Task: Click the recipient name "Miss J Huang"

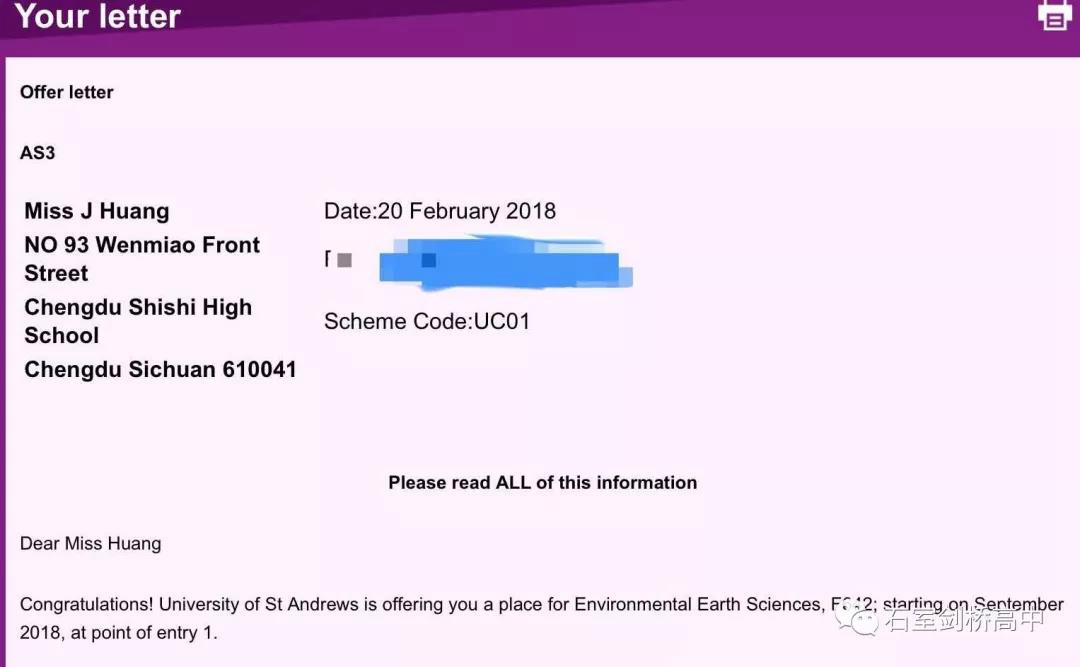Action: point(97,211)
